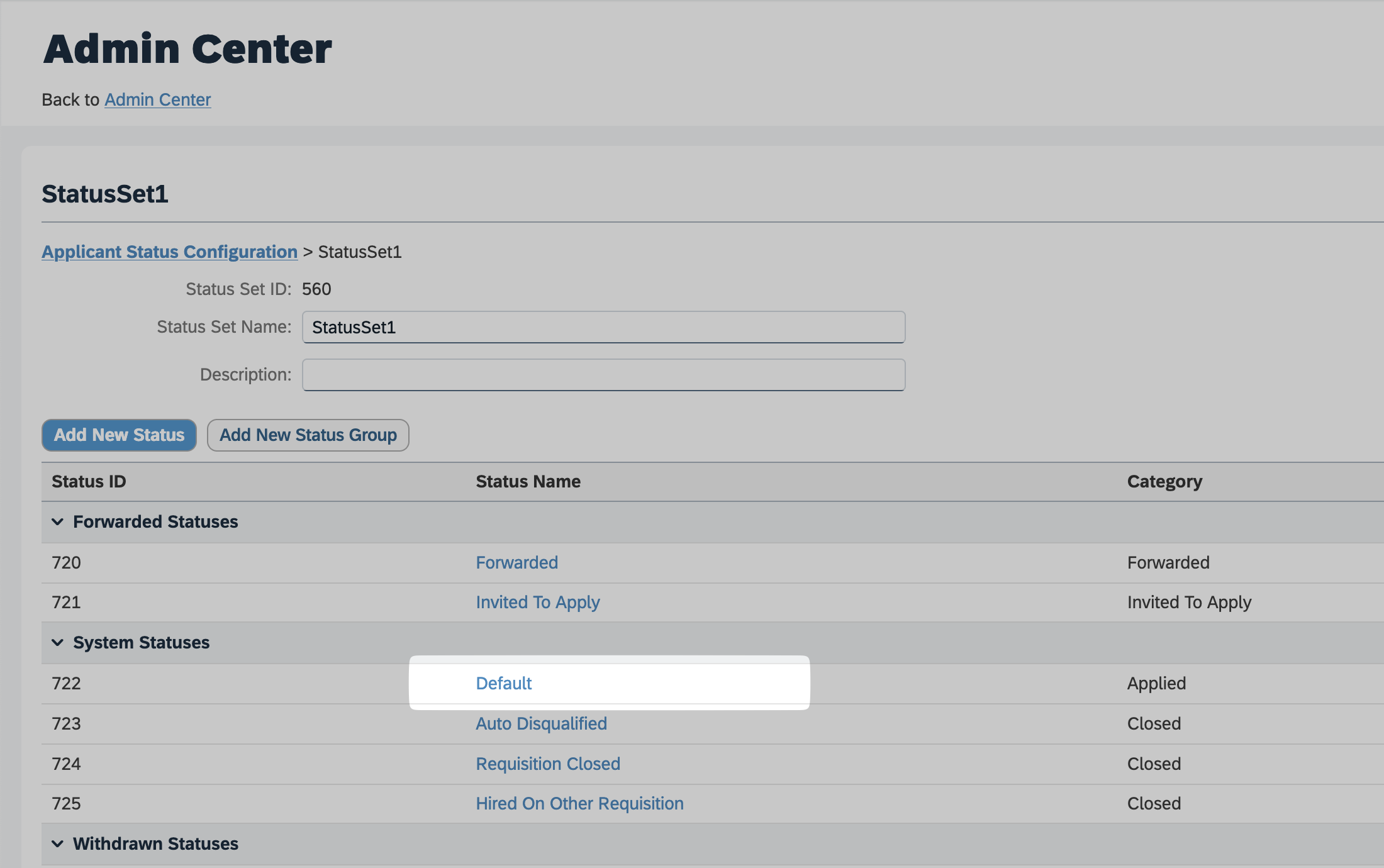
Task: Click the Add New Status button
Action: (x=119, y=435)
